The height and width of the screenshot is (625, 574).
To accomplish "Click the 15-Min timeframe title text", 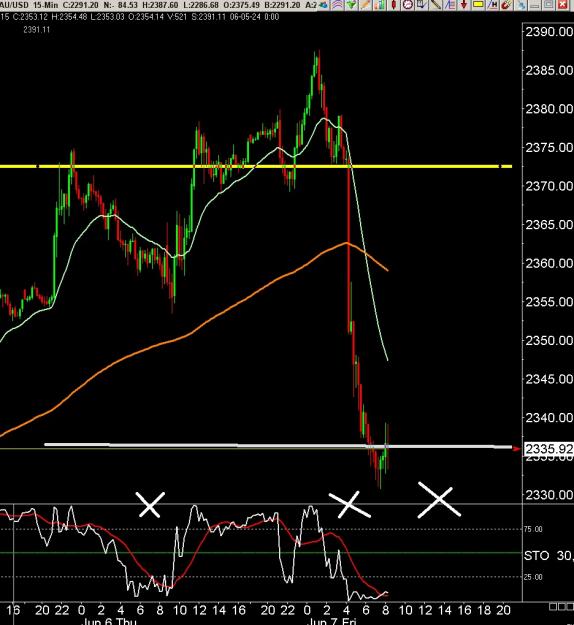I will tap(46, 5).
